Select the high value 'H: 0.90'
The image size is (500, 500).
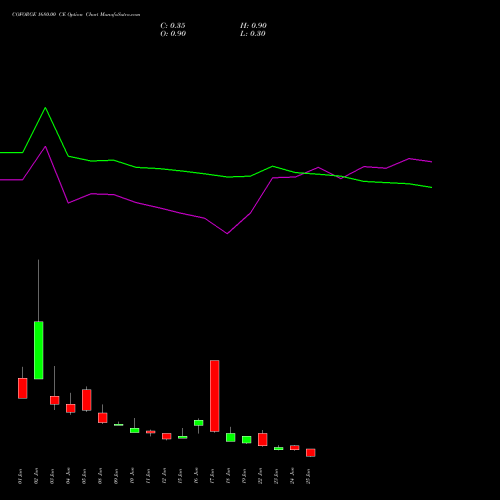[253, 26]
